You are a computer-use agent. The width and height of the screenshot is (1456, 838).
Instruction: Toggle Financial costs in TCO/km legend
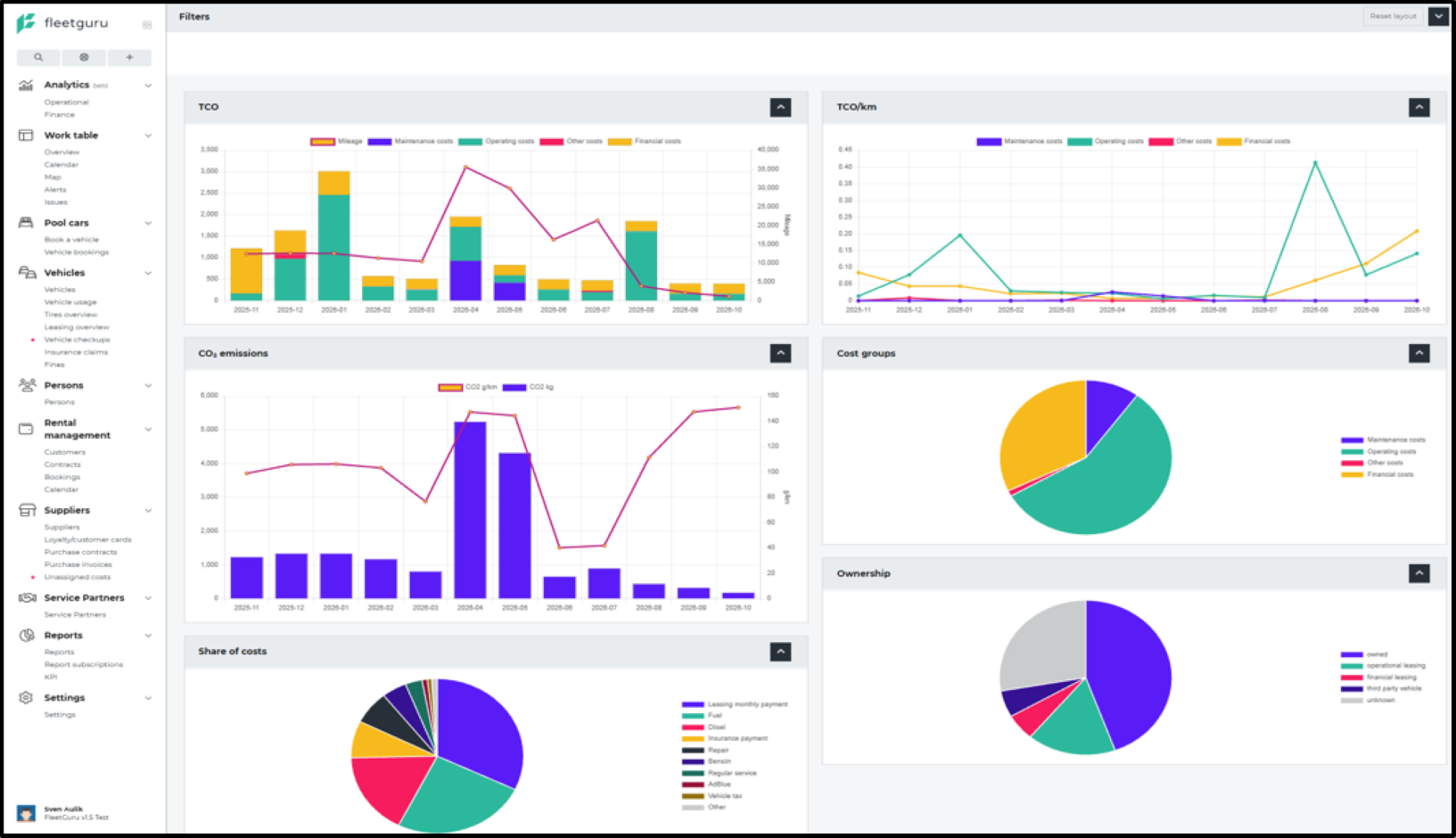[x=1254, y=141]
